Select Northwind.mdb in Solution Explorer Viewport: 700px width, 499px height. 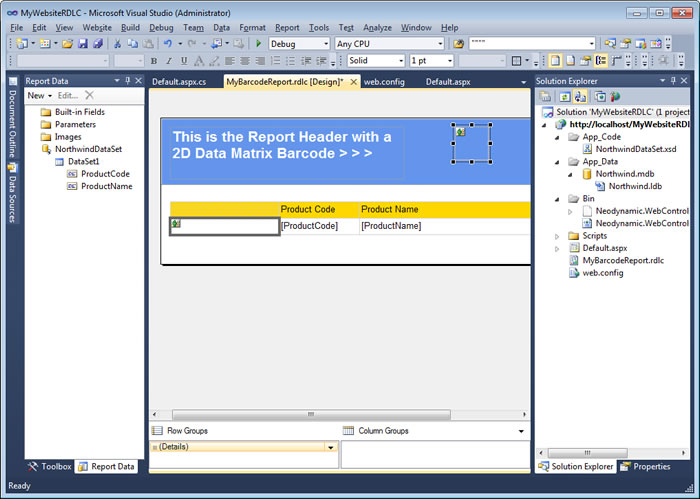(625, 174)
